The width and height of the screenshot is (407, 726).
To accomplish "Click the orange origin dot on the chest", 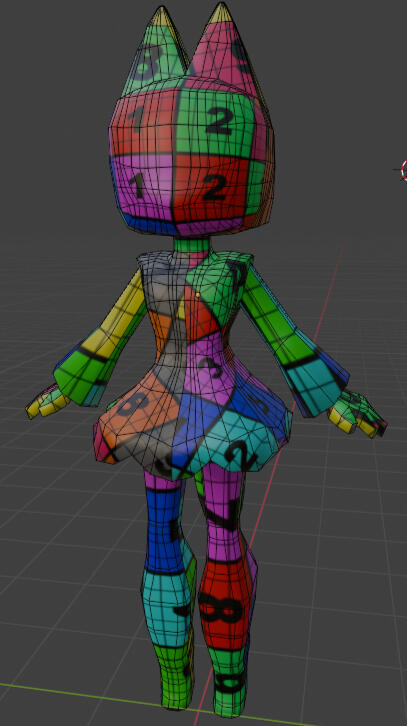I will point(198,294).
